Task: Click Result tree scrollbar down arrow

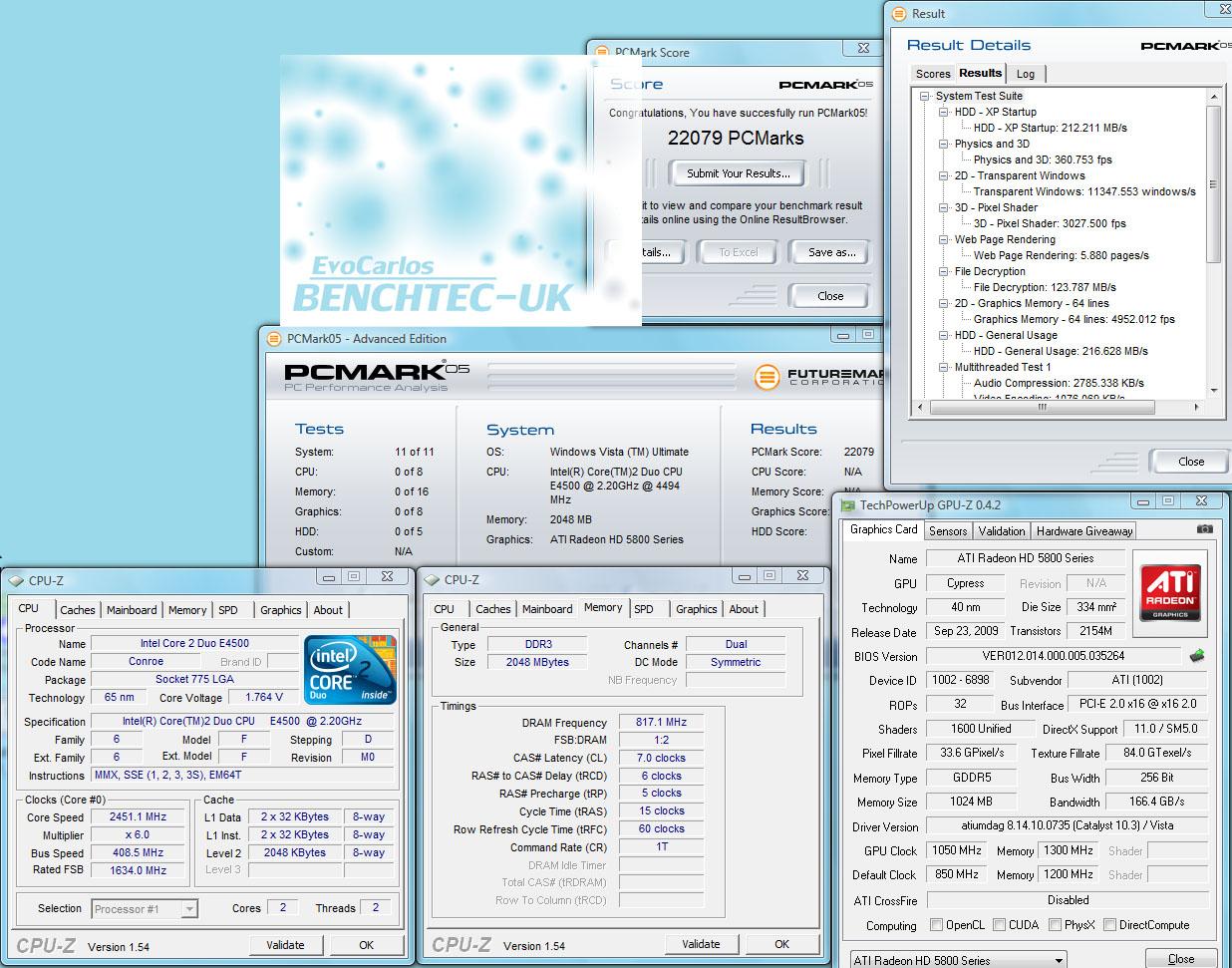Action: (1213, 391)
